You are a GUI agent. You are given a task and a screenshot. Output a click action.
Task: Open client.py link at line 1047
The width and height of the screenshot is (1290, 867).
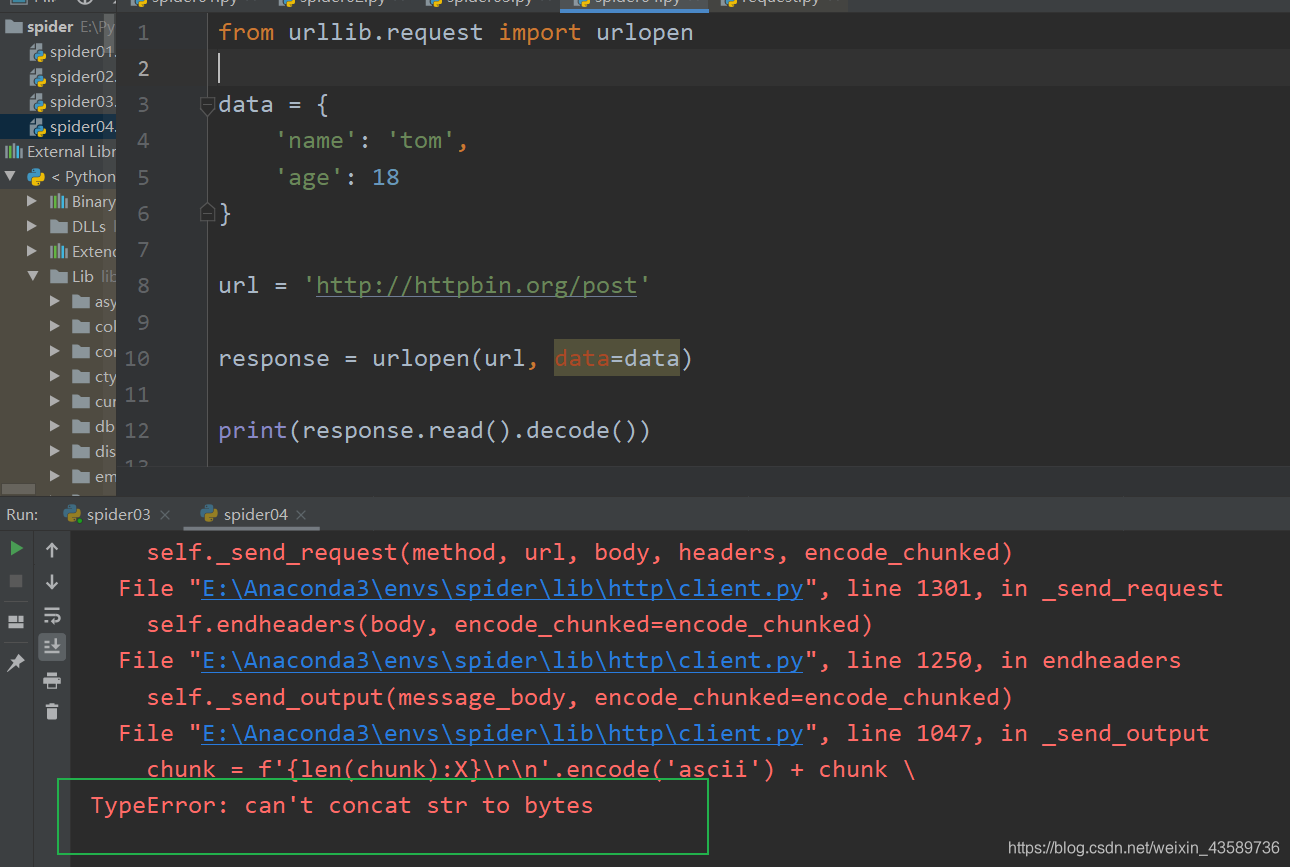[503, 734]
